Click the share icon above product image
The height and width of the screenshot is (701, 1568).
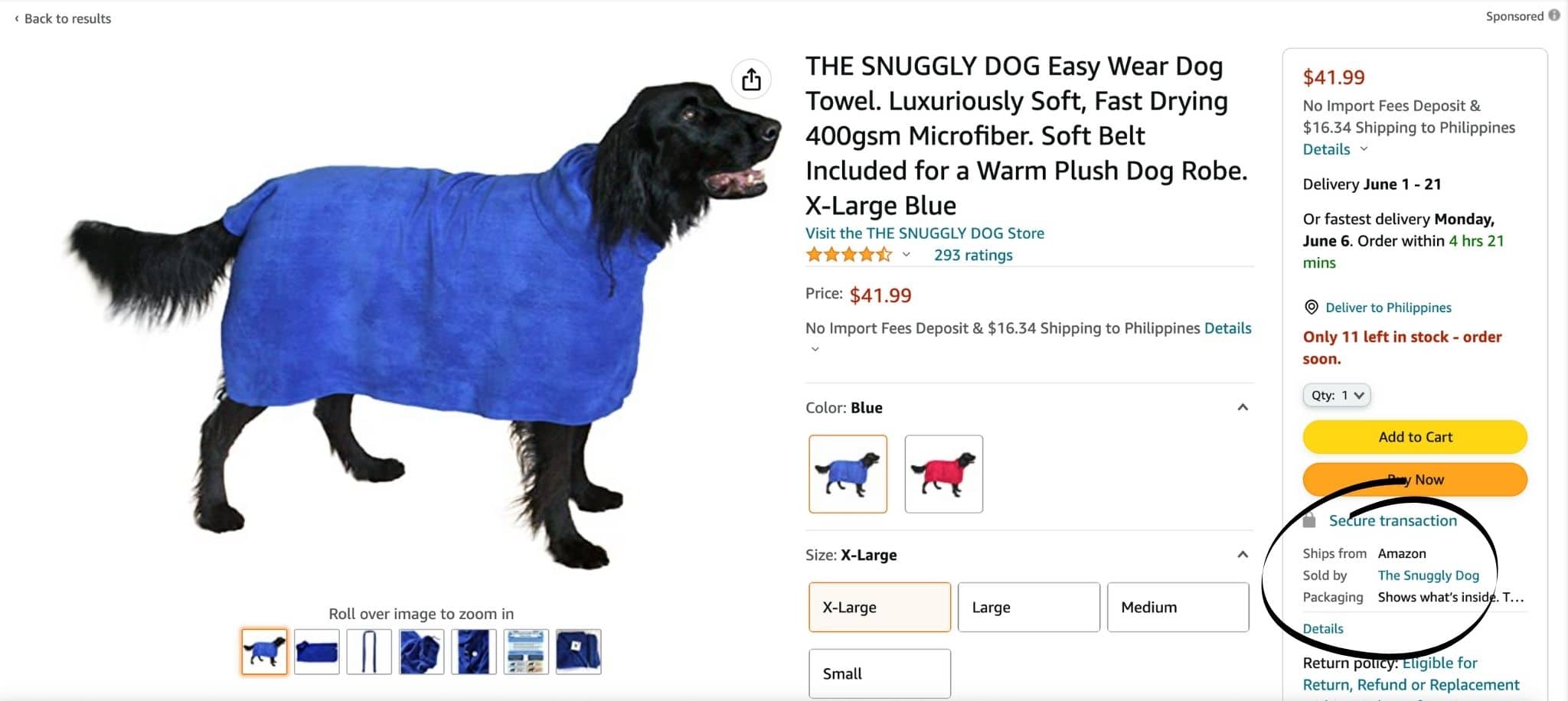(751, 80)
